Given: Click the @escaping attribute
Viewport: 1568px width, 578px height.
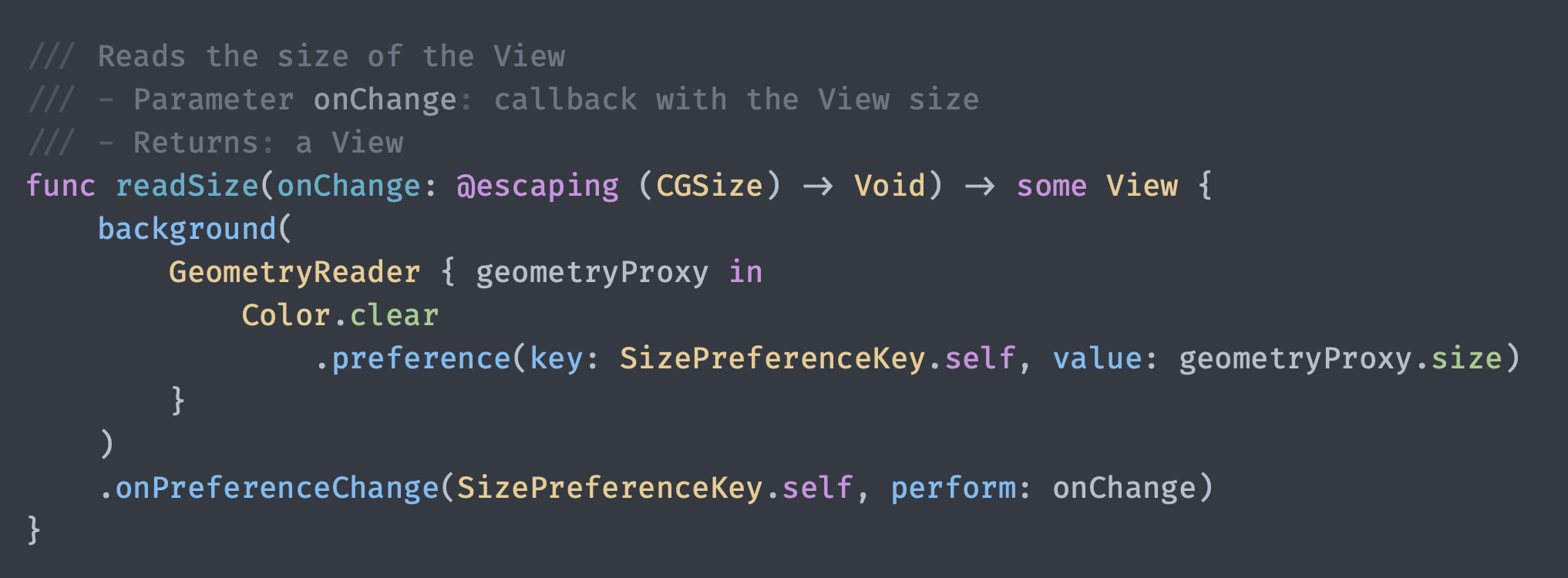Looking at the screenshot, I should (537, 186).
